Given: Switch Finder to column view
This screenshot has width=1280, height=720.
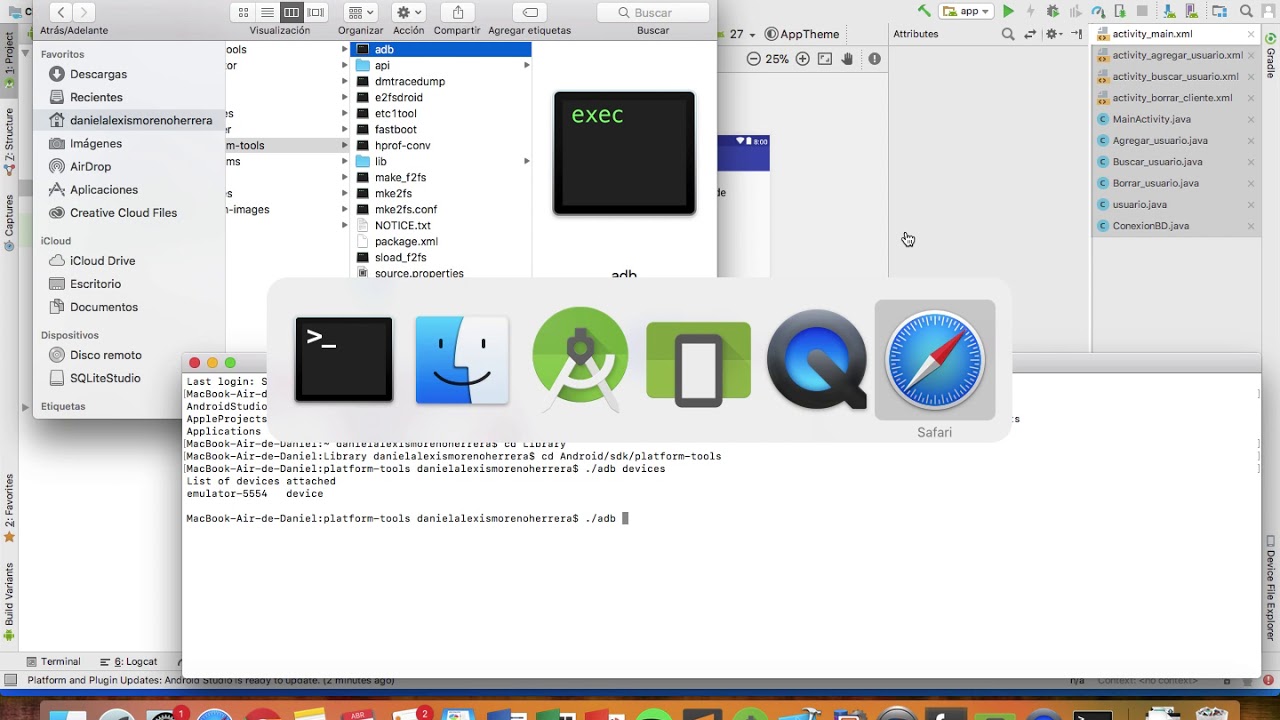Looking at the screenshot, I should tap(291, 12).
